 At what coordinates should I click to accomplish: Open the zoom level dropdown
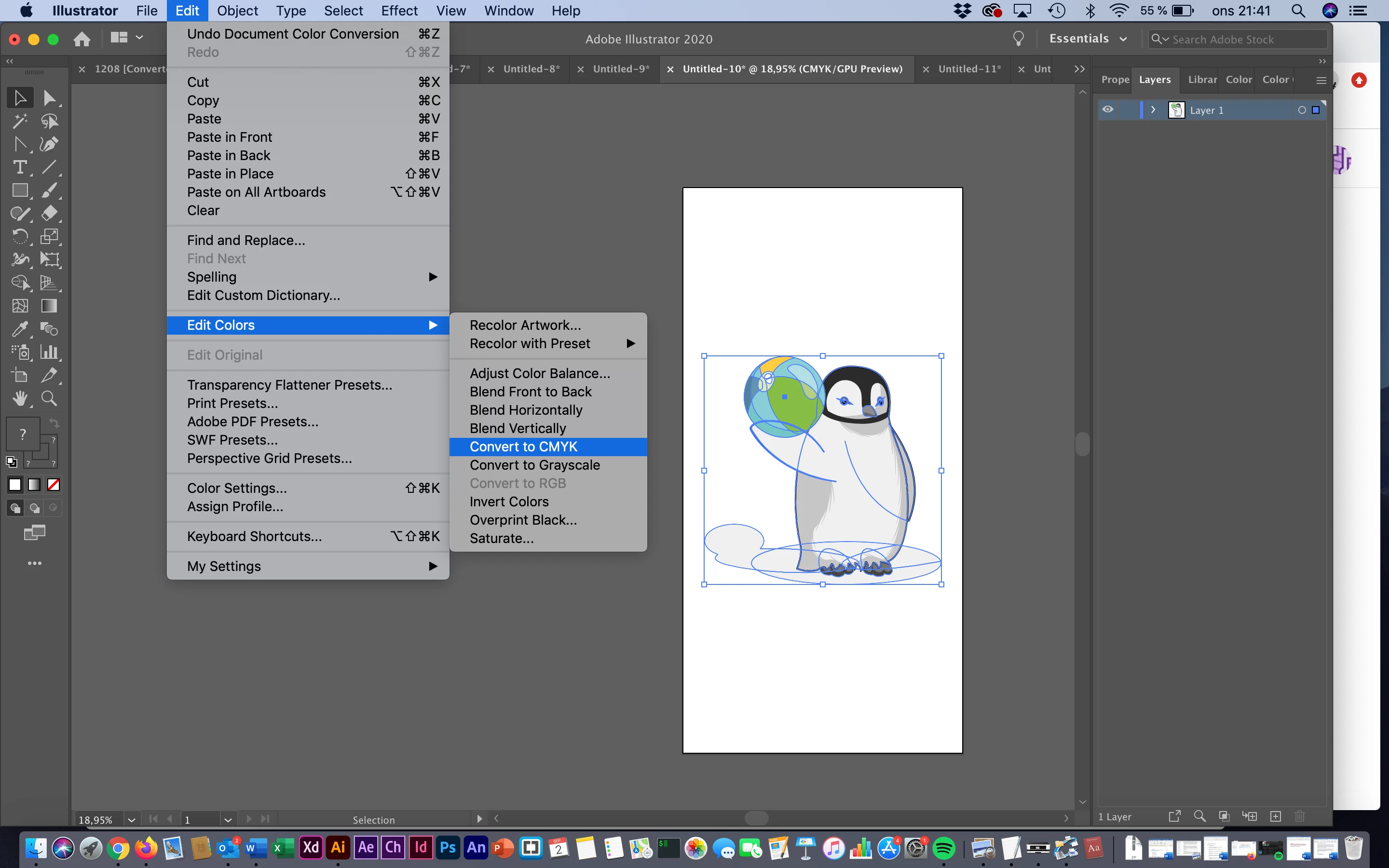click(x=132, y=820)
